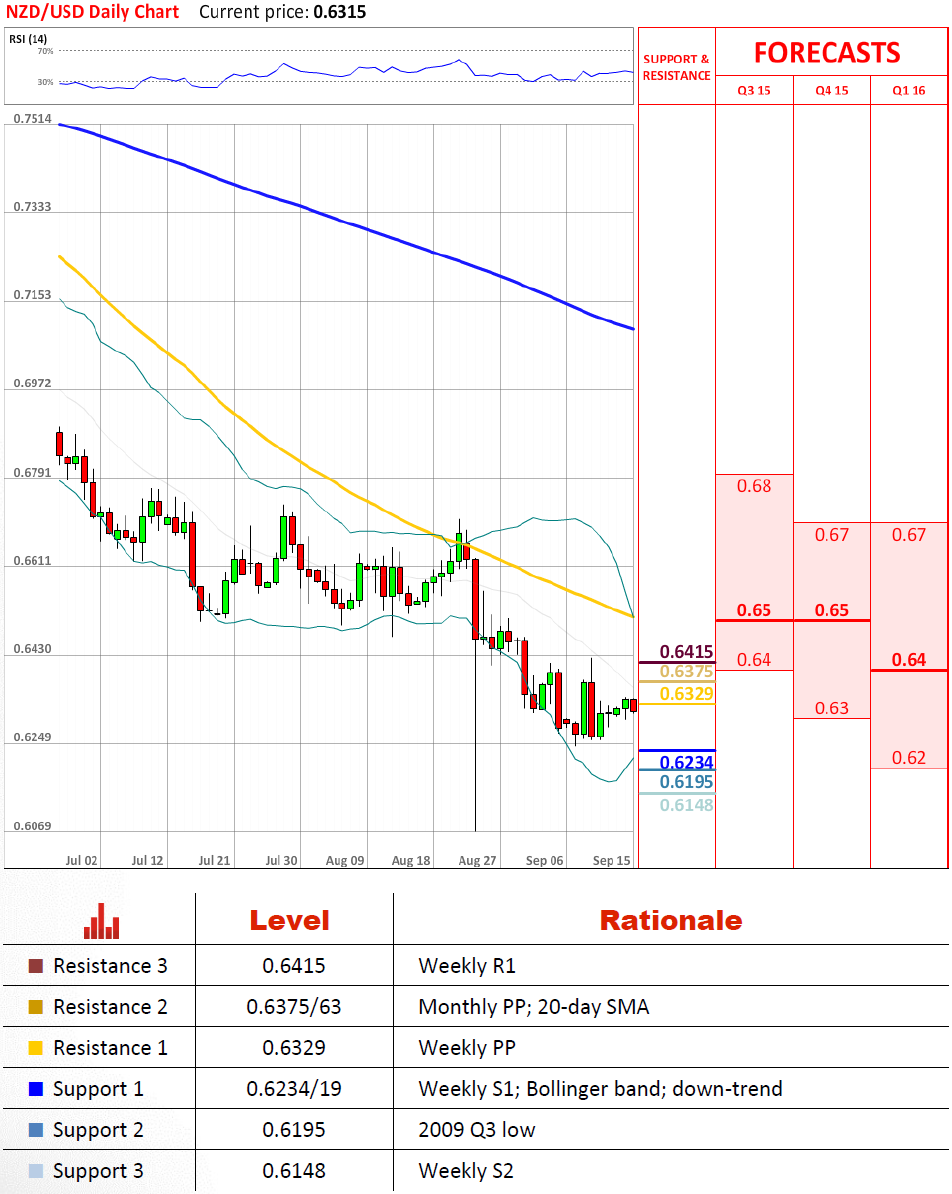This screenshot has height=1194, width=952.
Task: Click the Level column header
Action: [x=289, y=921]
